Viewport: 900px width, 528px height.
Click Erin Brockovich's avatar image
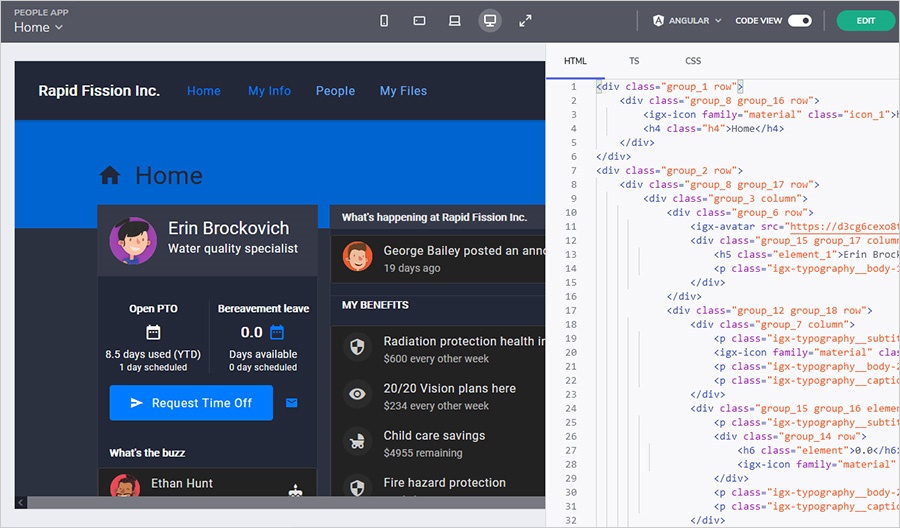pyautogui.click(x=133, y=240)
